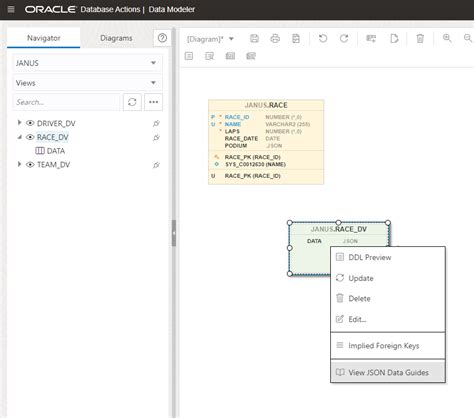Select TEAM_DV in the navigator tree
This screenshot has height=418, width=474.
(53, 165)
